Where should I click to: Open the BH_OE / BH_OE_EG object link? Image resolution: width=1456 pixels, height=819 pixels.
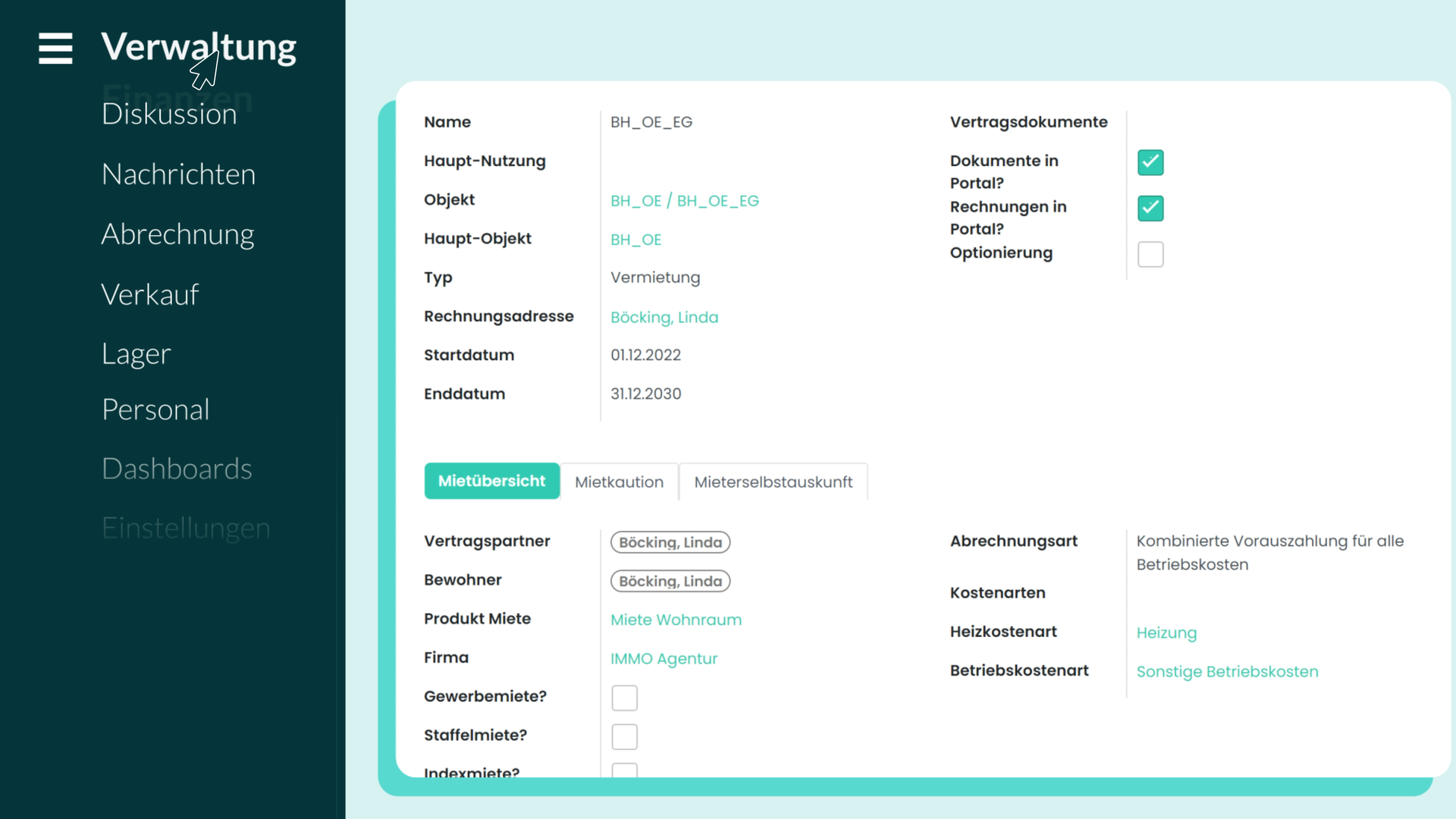(685, 201)
